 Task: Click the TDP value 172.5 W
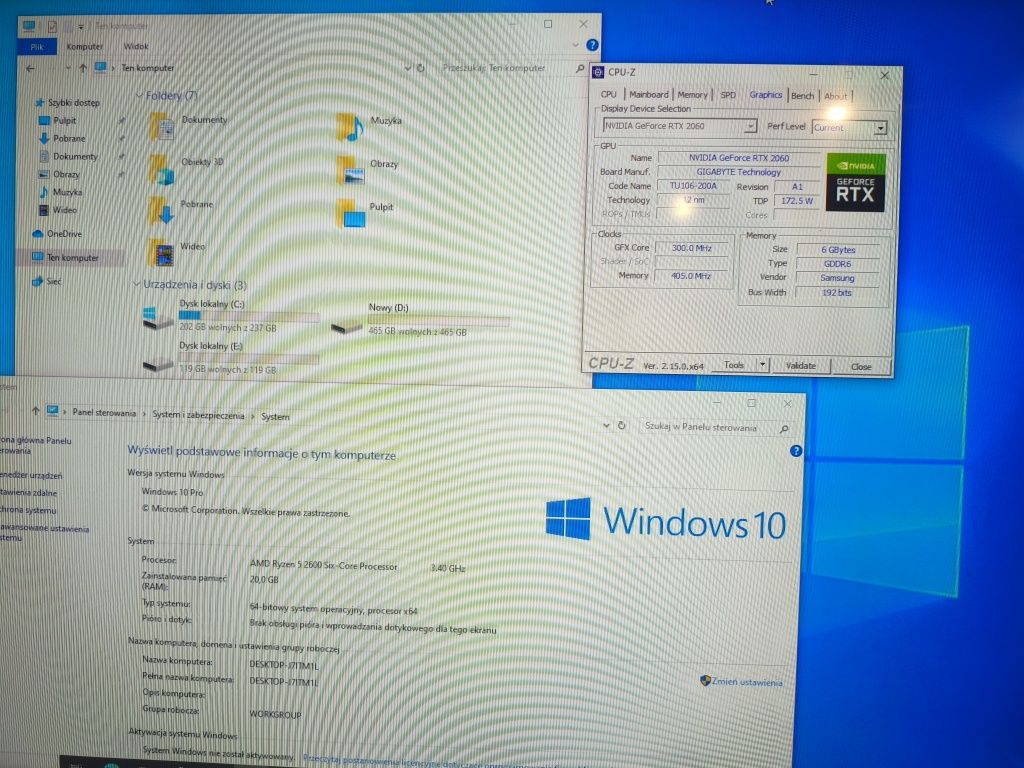coord(797,200)
